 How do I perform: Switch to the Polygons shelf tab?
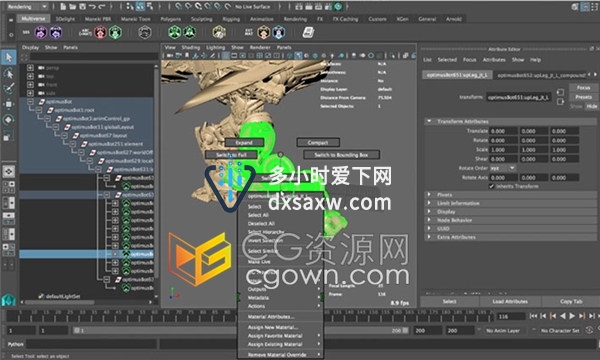[171, 19]
